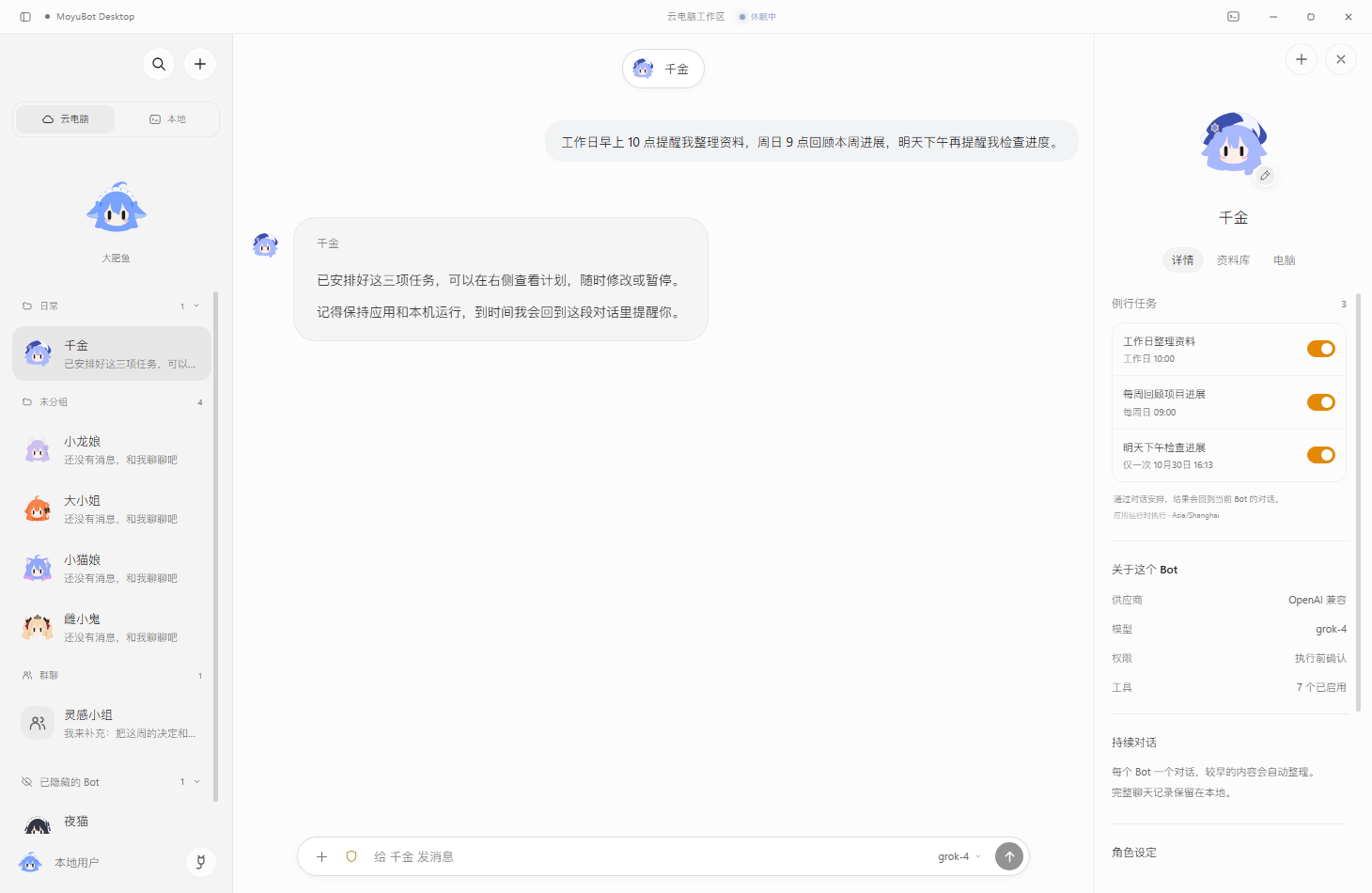Open the 灵感小组 group chat
This screenshot has width=1372, height=893.
[x=112, y=724]
